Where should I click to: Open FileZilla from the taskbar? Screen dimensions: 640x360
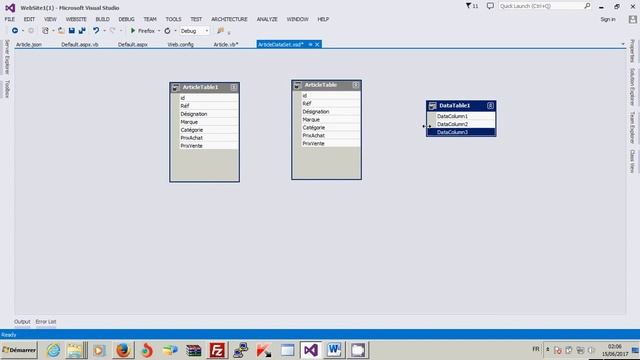tap(217, 350)
